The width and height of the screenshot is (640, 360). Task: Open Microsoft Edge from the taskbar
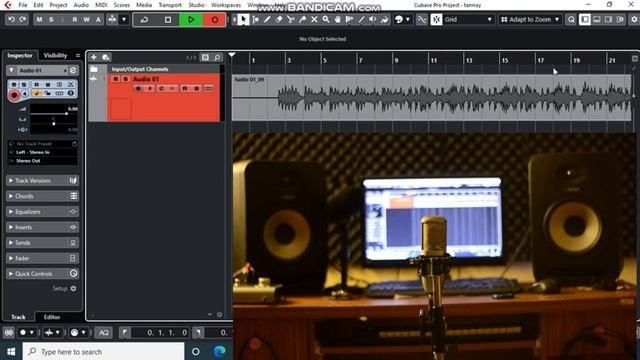tap(220, 351)
